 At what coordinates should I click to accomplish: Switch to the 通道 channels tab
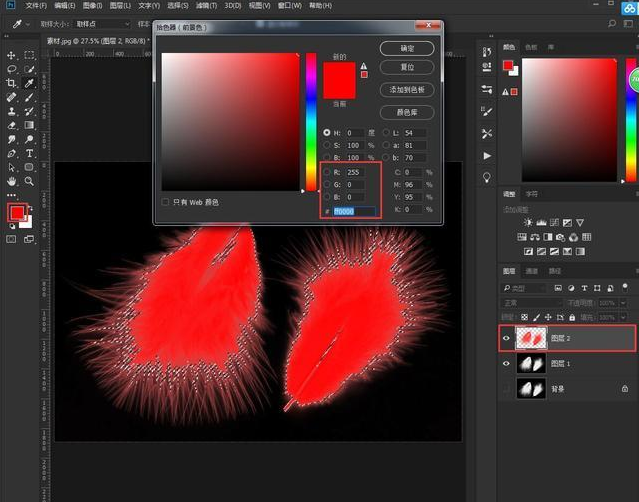pyautogui.click(x=532, y=271)
